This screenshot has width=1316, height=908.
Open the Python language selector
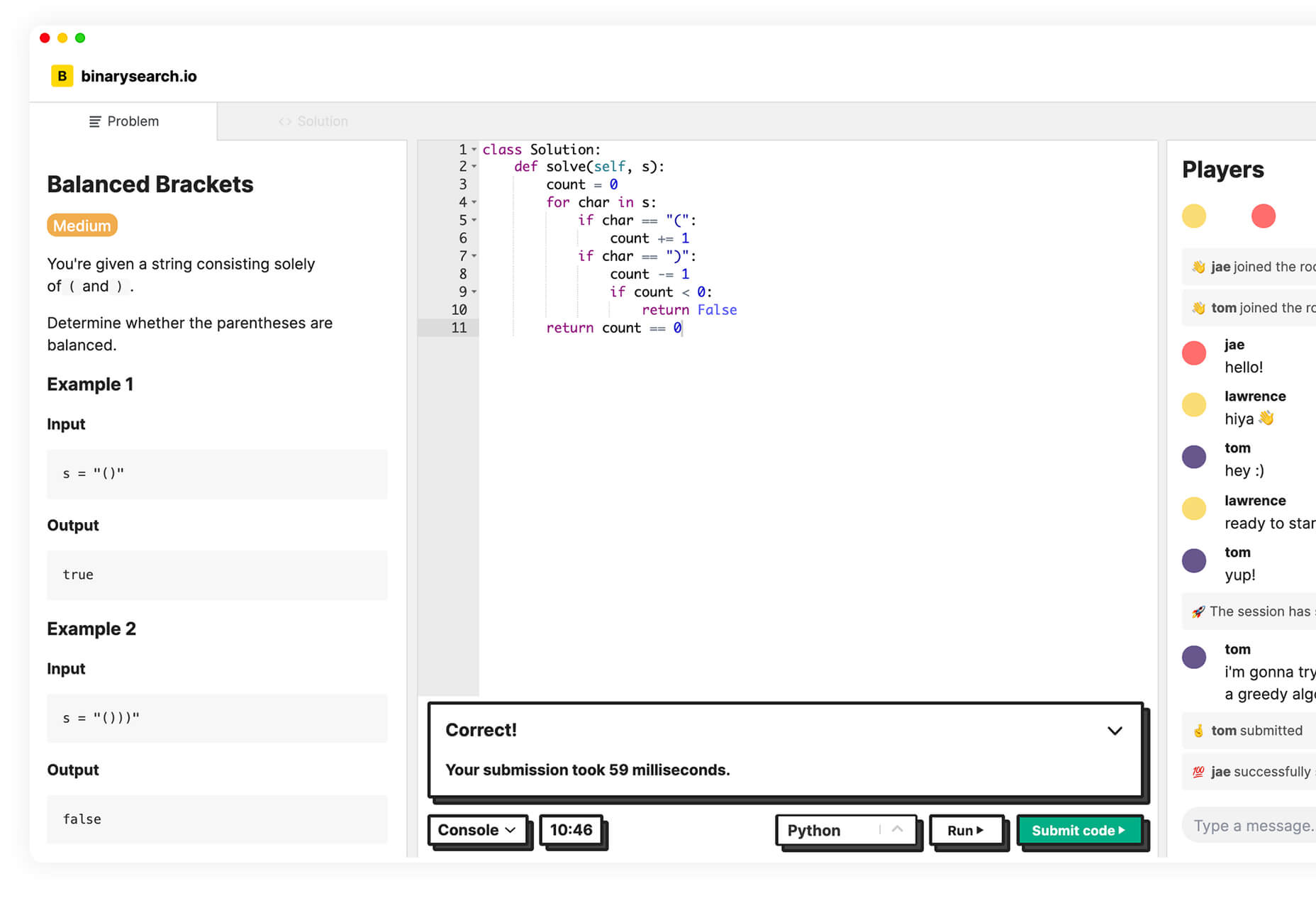(846, 830)
